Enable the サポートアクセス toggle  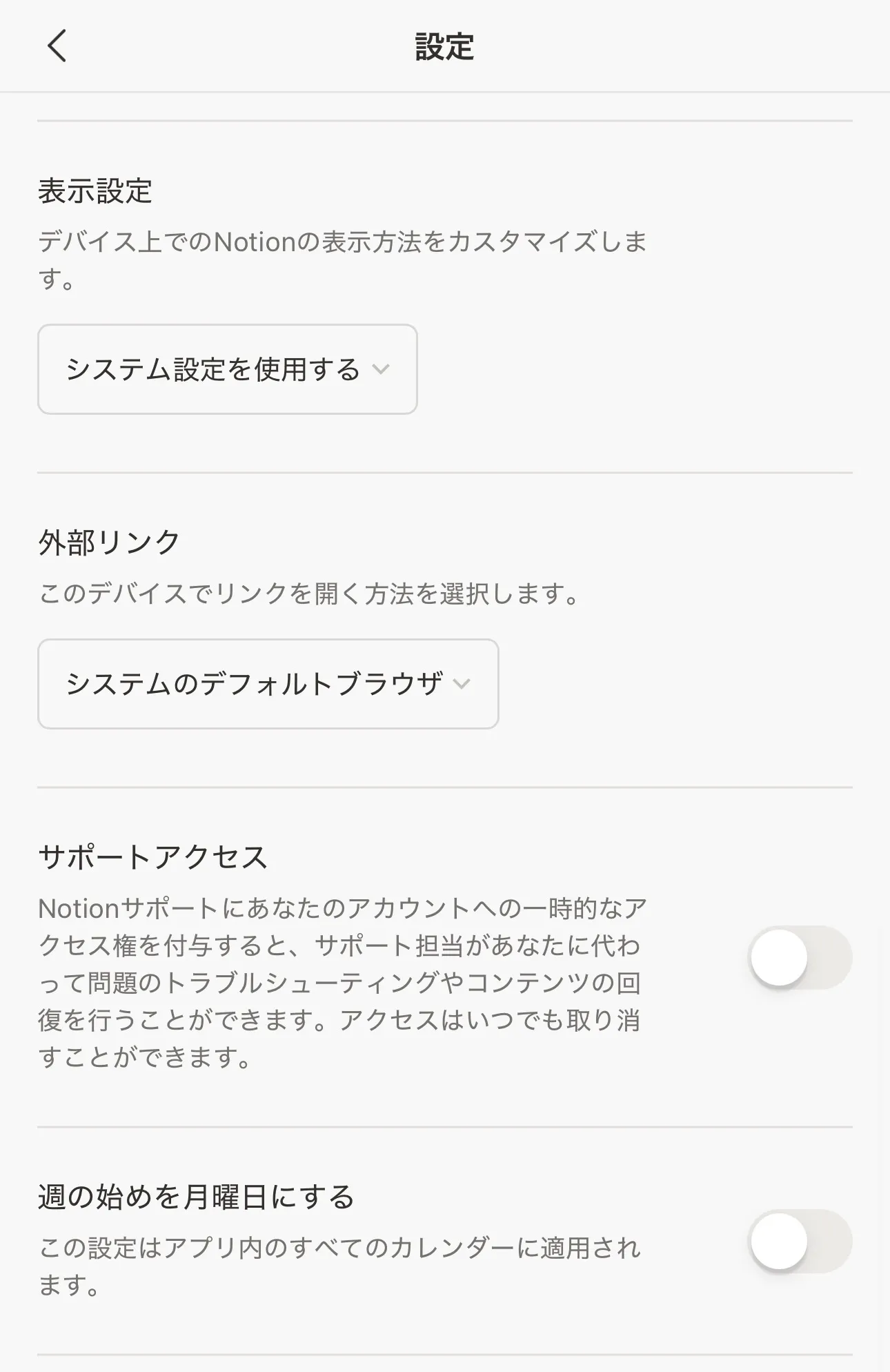[800, 958]
